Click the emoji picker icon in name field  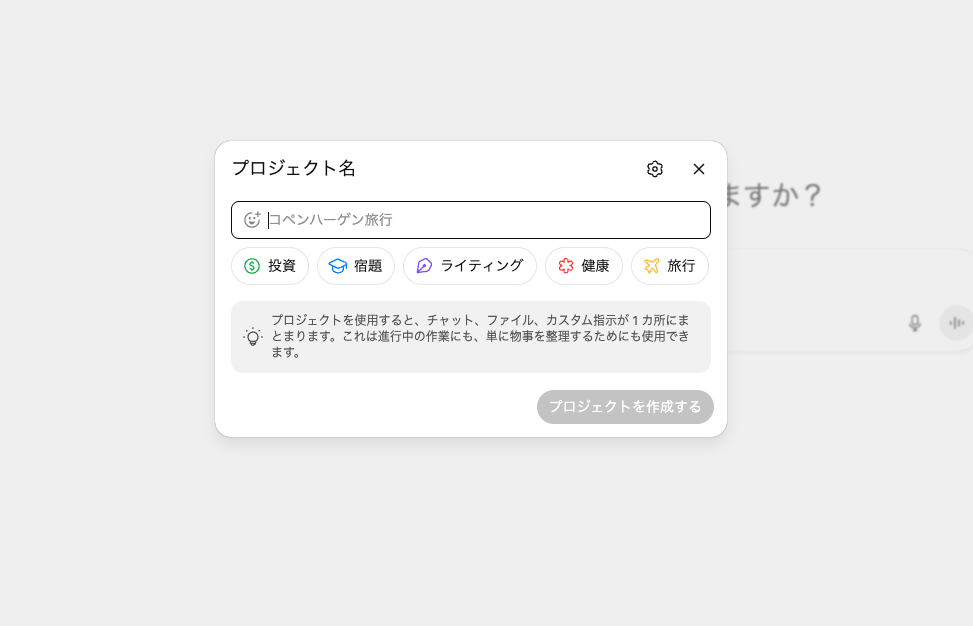(252, 220)
